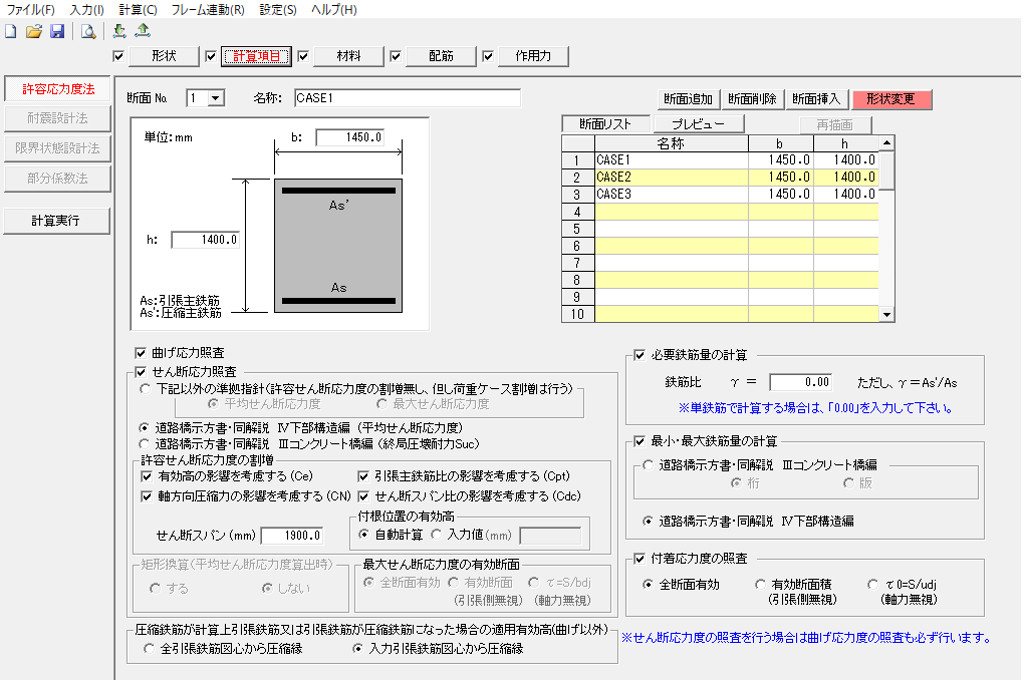This screenshot has width=1024, height=682.
Task: Open the 断面 No. dropdown
Action: pos(216,99)
